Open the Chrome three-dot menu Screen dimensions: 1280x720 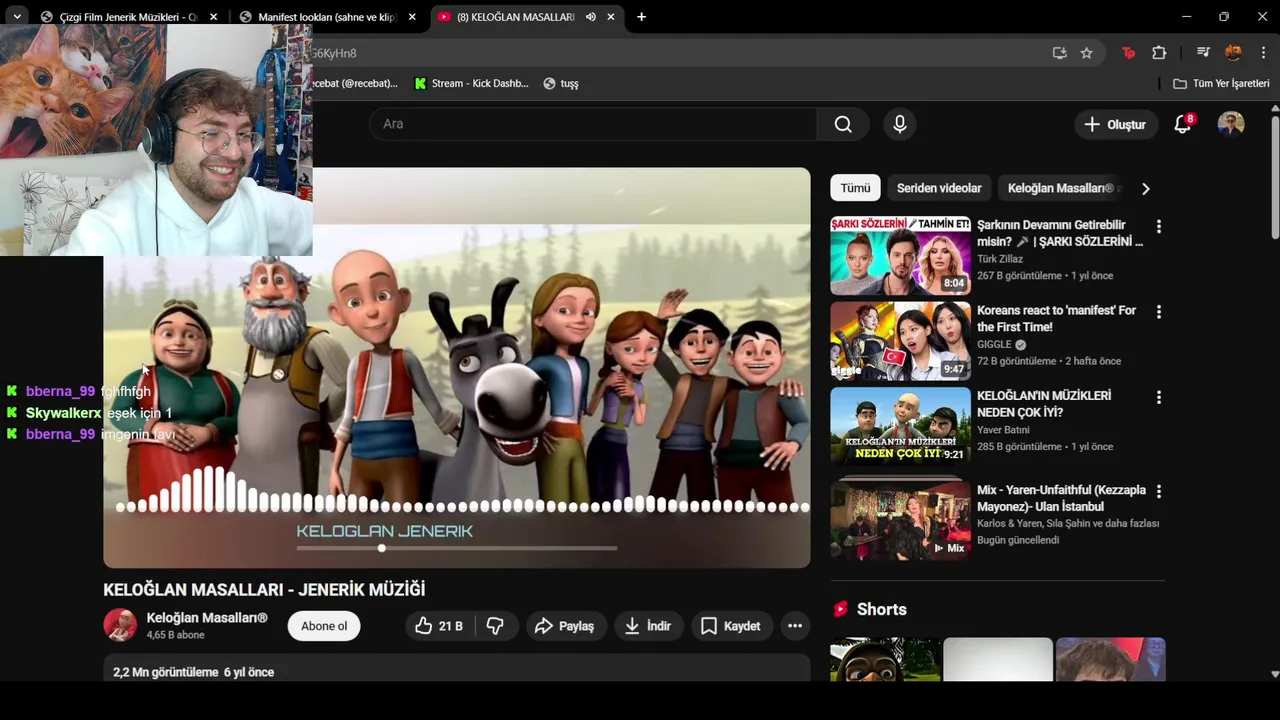(1263, 53)
